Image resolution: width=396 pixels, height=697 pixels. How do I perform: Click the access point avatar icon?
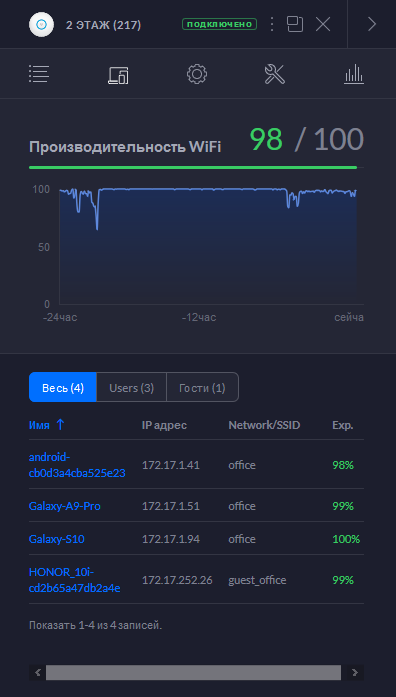[41, 24]
